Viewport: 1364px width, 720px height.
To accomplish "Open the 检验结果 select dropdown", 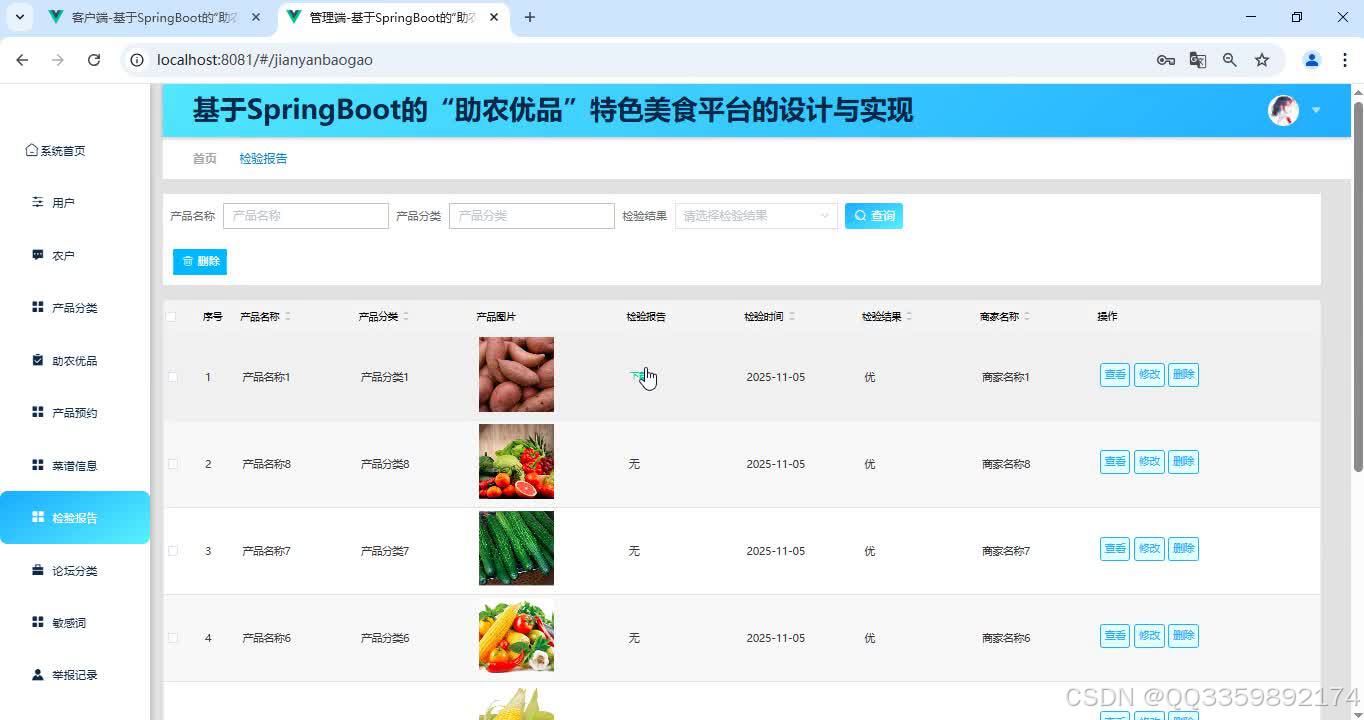I will pos(756,216).
